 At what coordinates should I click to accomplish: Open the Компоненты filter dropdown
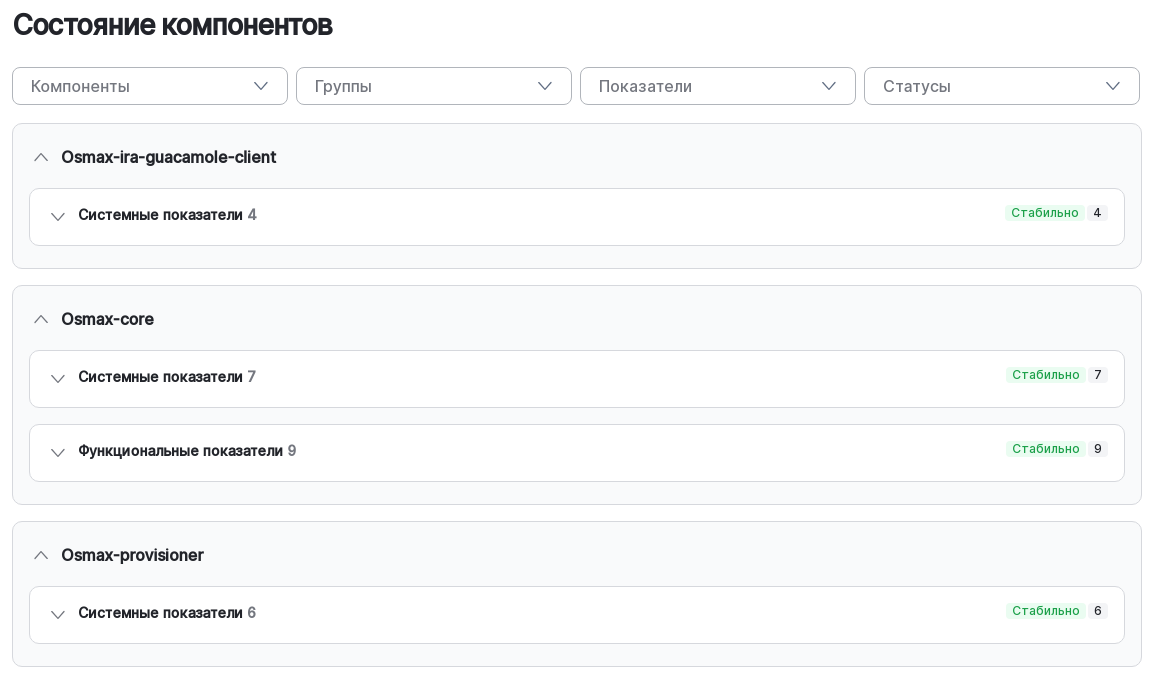pos(150,86)
